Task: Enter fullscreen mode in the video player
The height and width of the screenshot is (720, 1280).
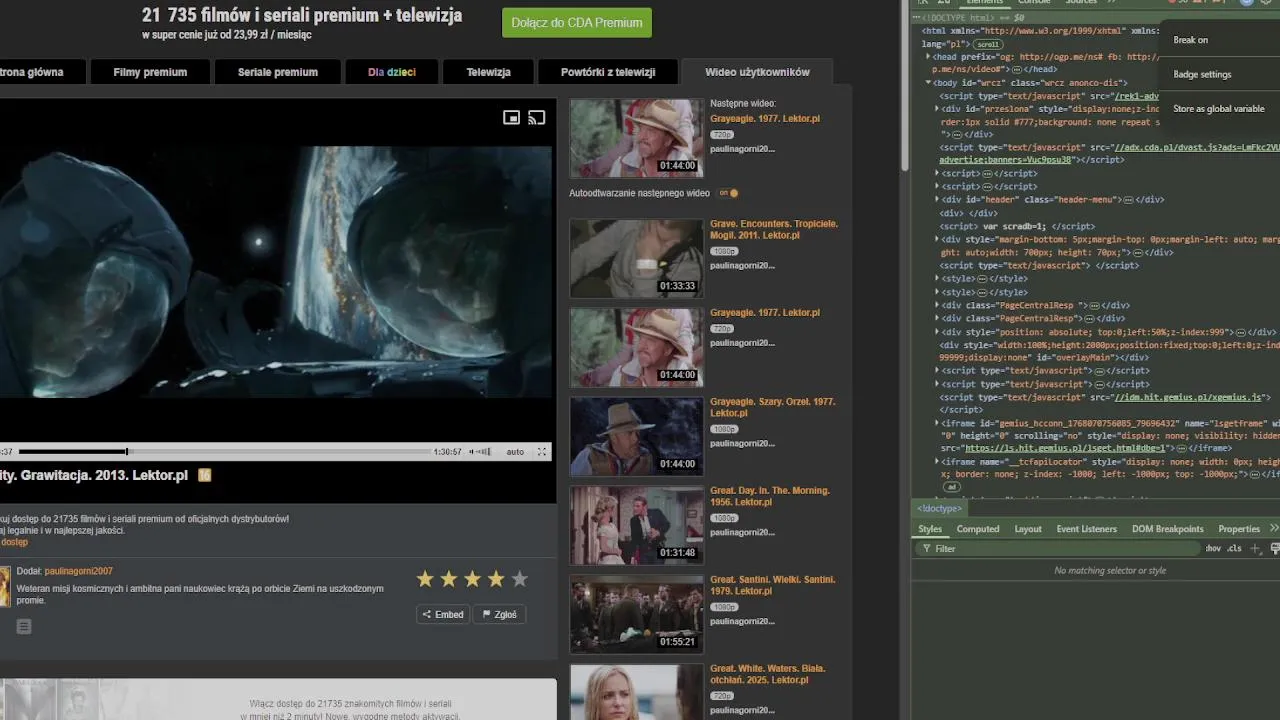Action: tap(542, 452)
